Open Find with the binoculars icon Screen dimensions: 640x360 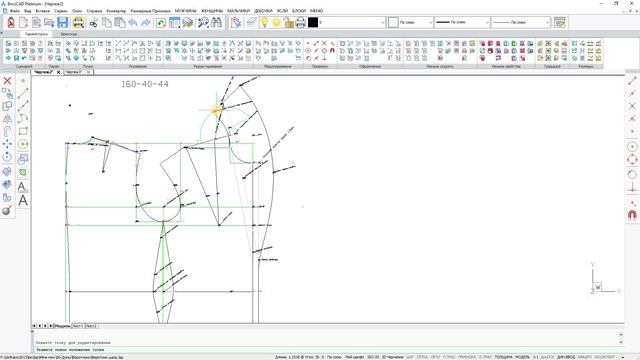[x=216, y=22]
